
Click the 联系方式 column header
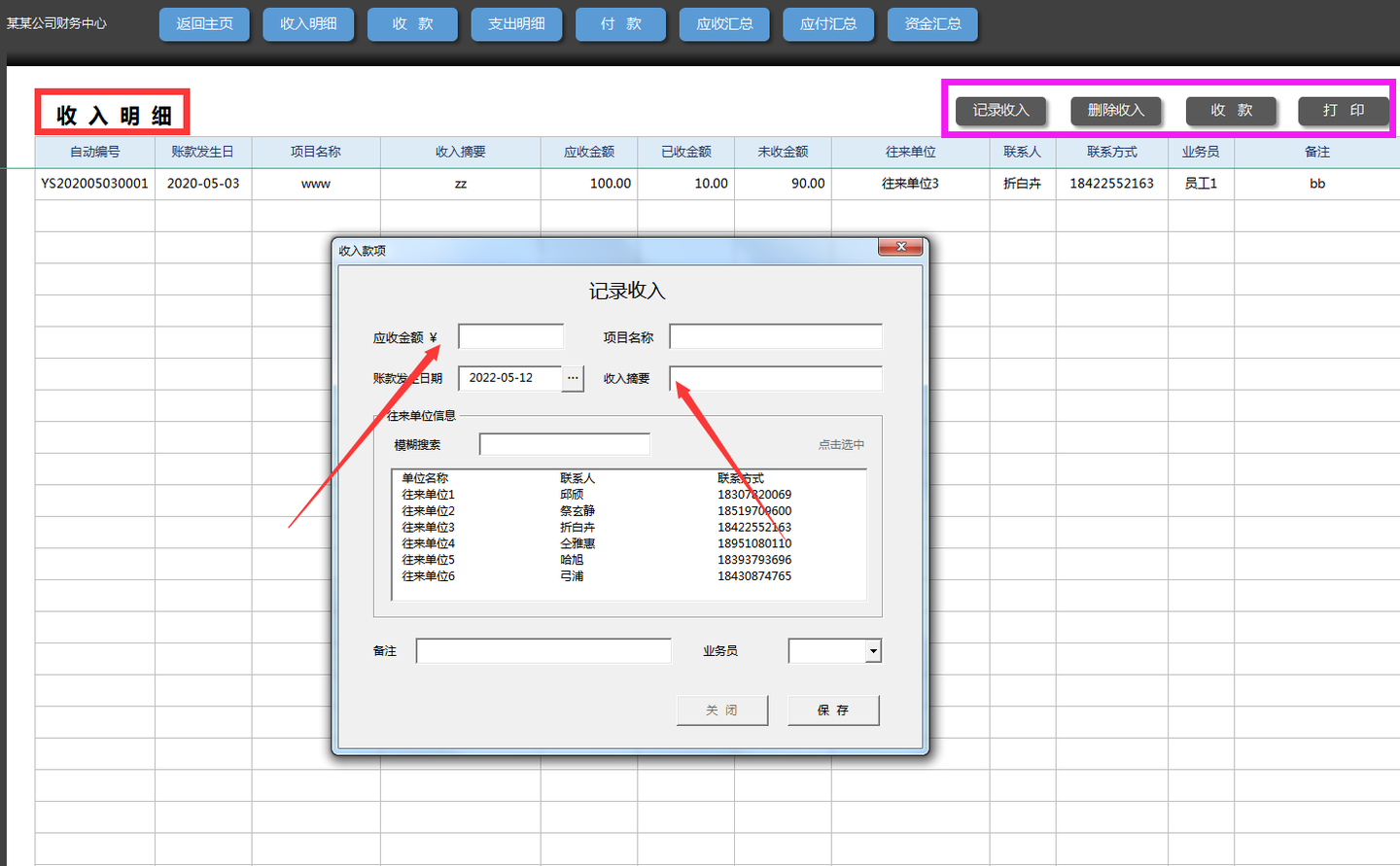[x=1112, y=152]
